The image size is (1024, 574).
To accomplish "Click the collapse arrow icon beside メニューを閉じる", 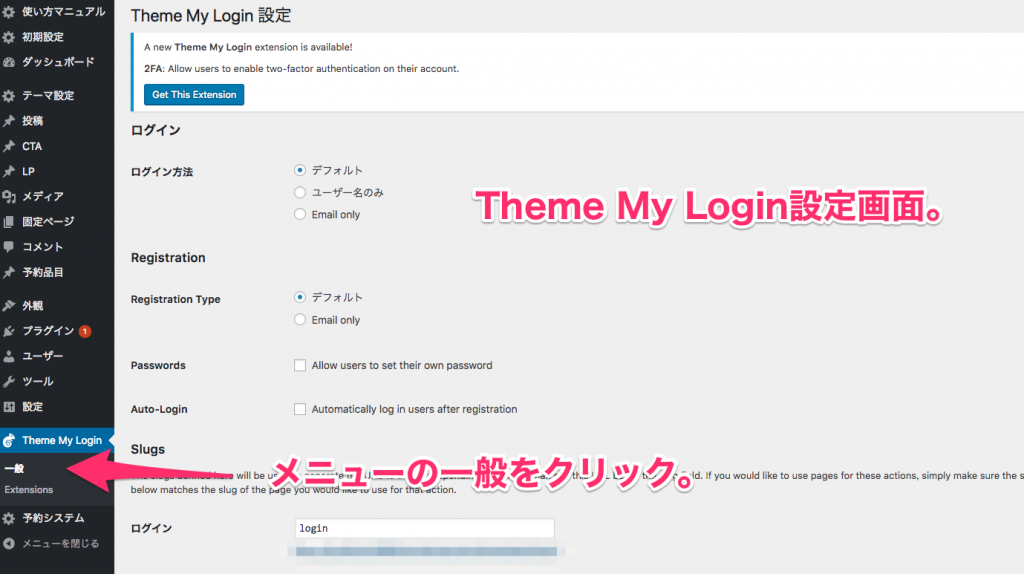I will (8, 543).
